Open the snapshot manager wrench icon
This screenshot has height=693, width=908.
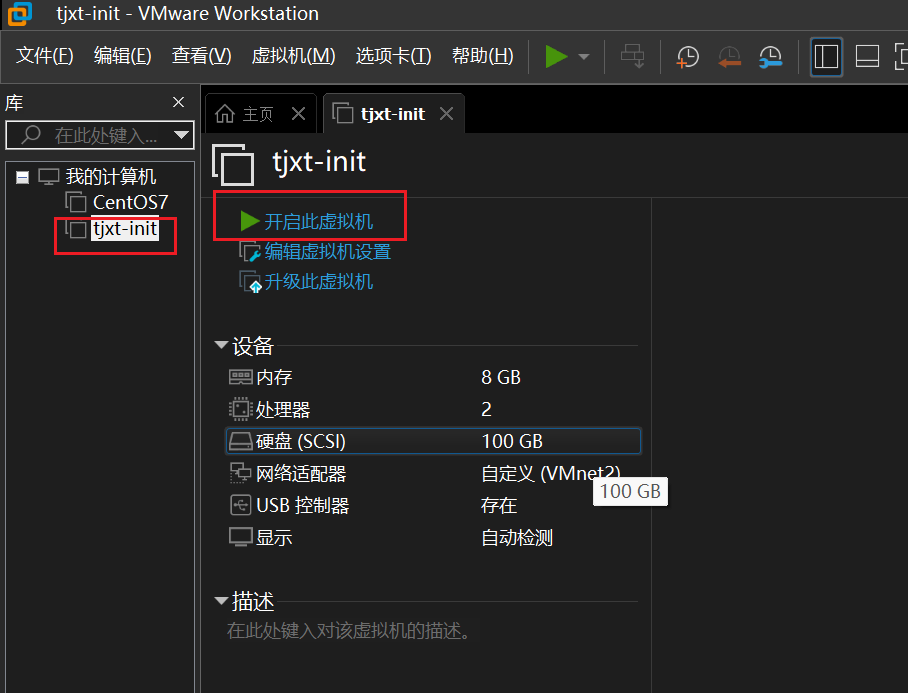771,57
